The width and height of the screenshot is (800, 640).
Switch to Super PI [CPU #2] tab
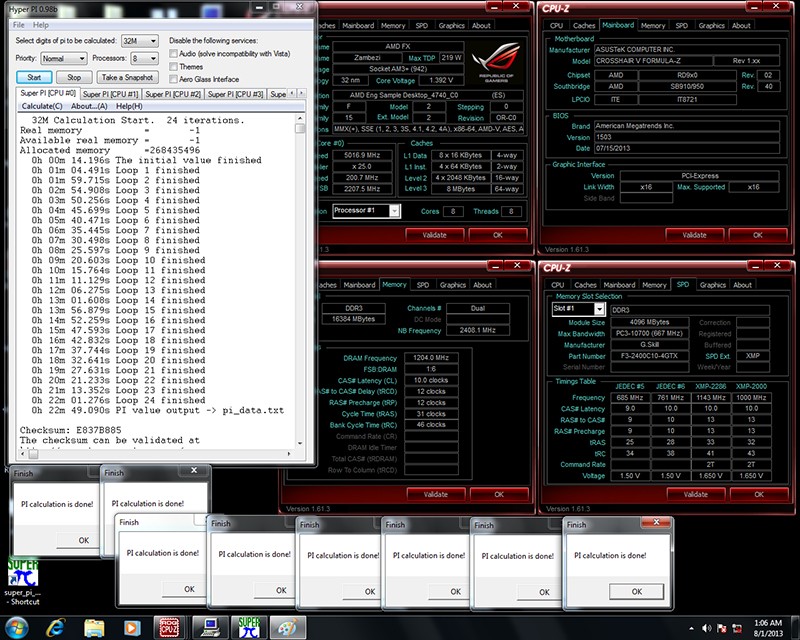point(173,94)
